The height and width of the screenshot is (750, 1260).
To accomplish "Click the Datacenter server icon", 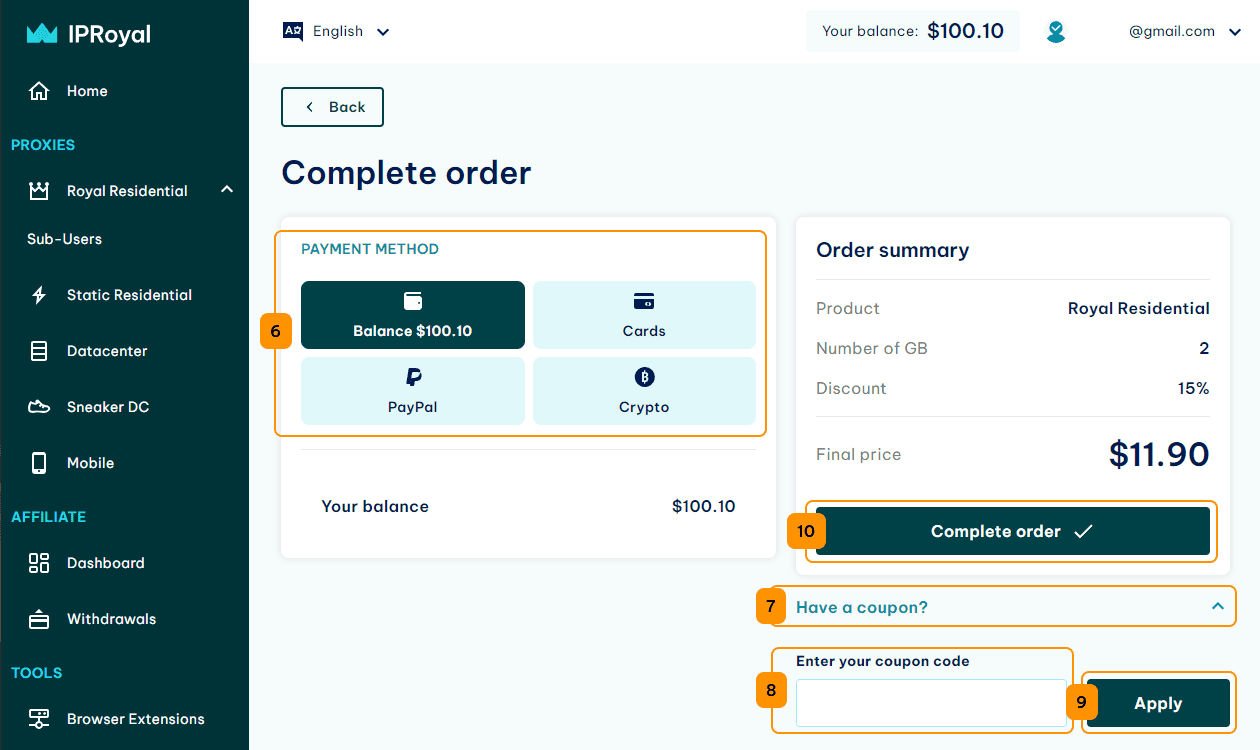I will pos(39,351).
